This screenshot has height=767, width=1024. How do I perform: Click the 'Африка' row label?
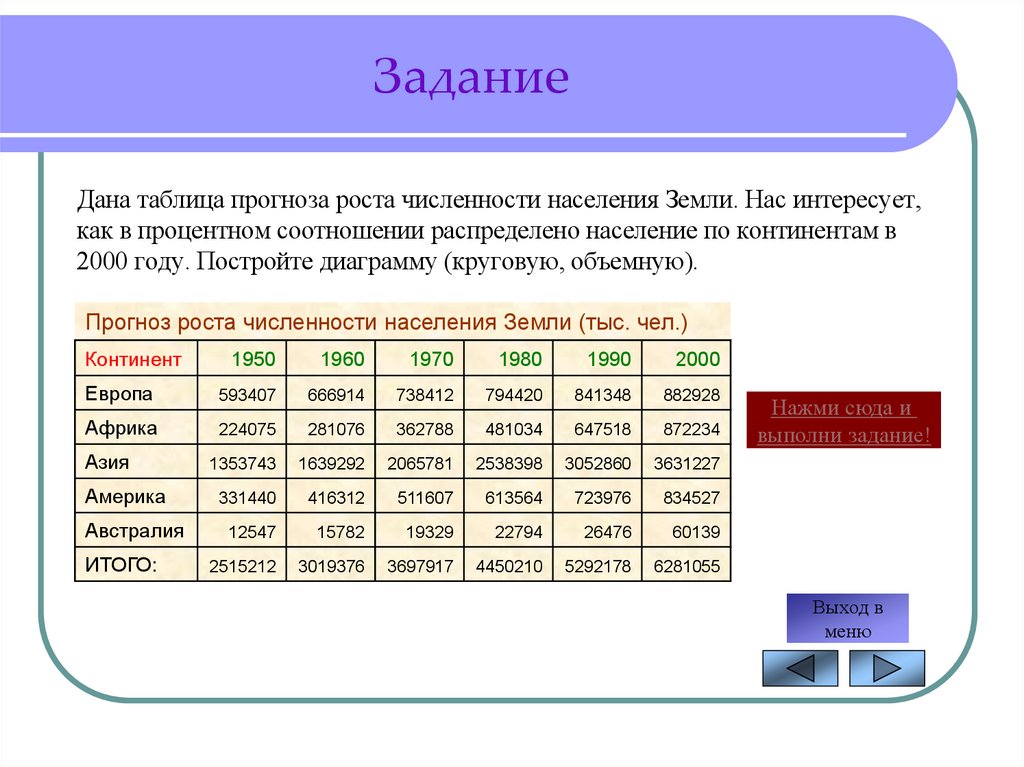136,428
